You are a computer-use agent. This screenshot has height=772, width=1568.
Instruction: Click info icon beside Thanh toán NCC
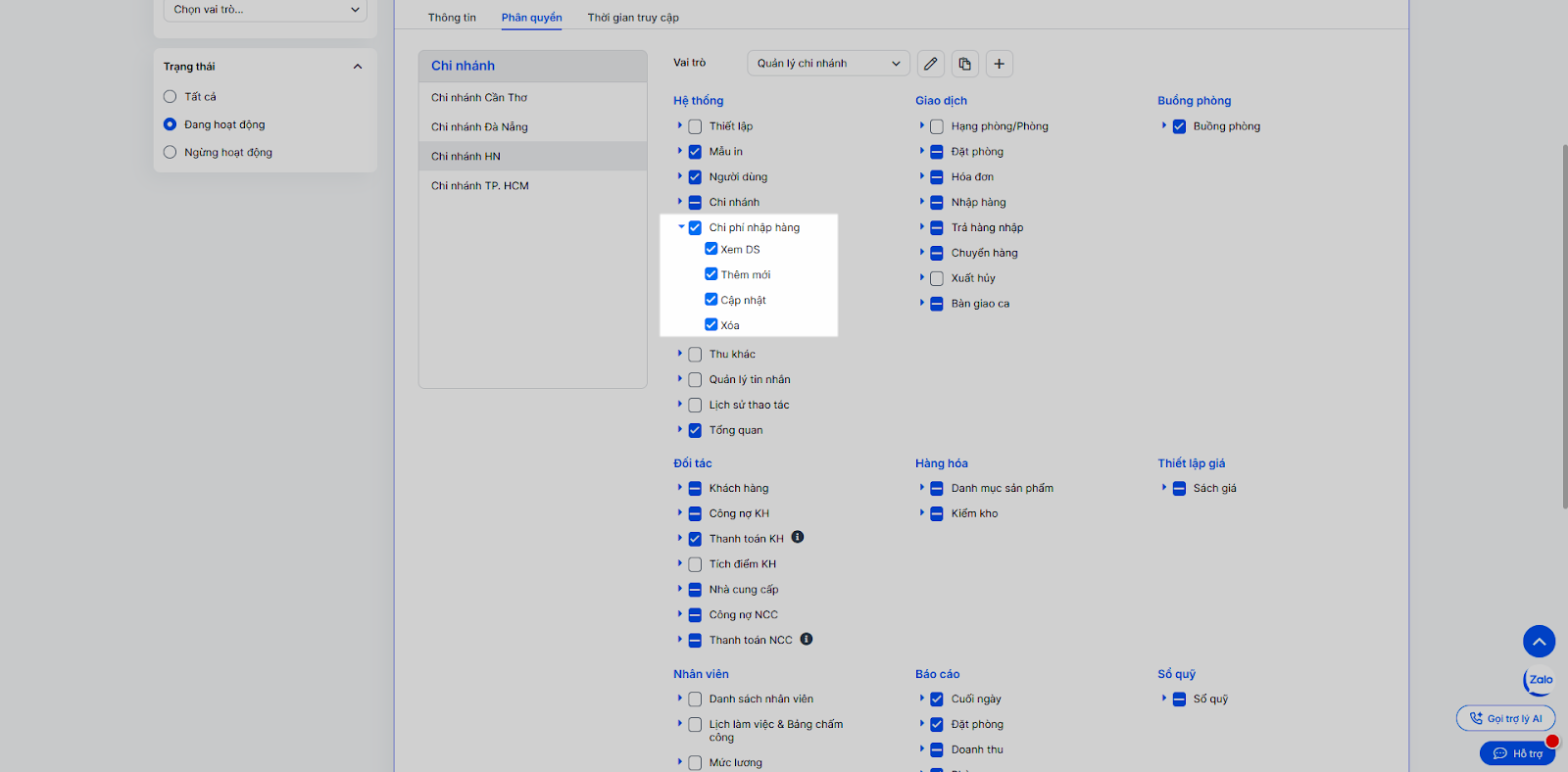(x=807, y=639)
